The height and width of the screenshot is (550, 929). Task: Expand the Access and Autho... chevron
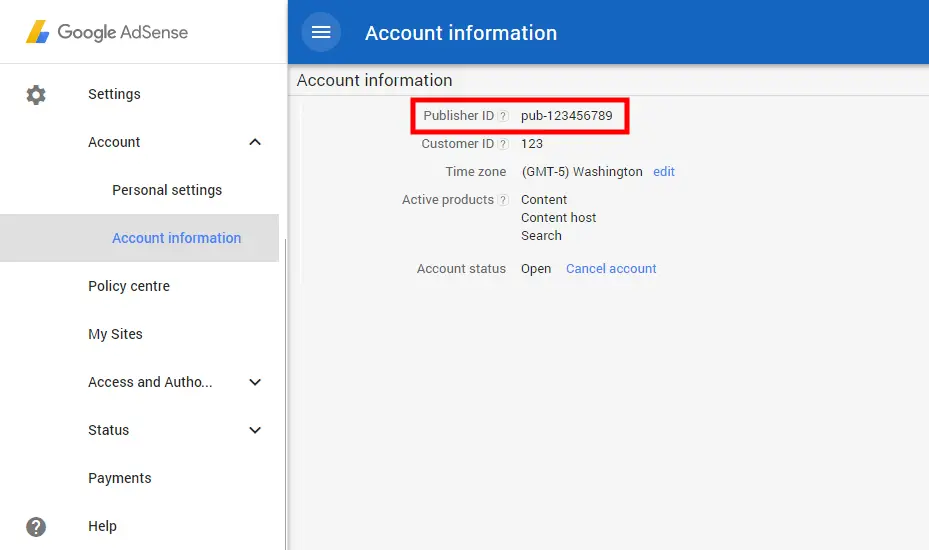point(255,382)
